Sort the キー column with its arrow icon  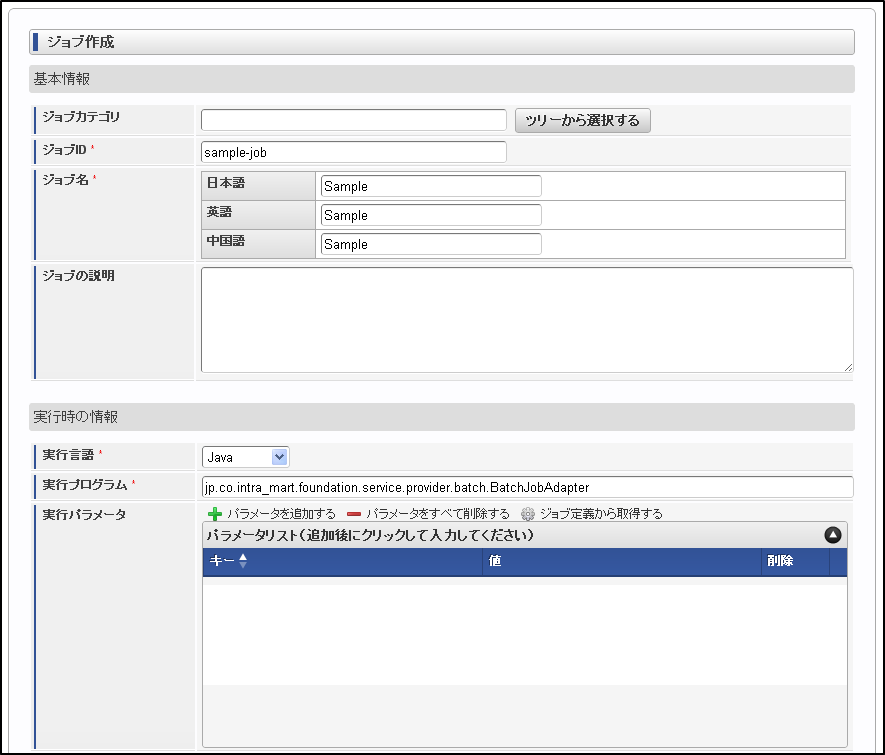pyautogui.click(x=243, y=560)
